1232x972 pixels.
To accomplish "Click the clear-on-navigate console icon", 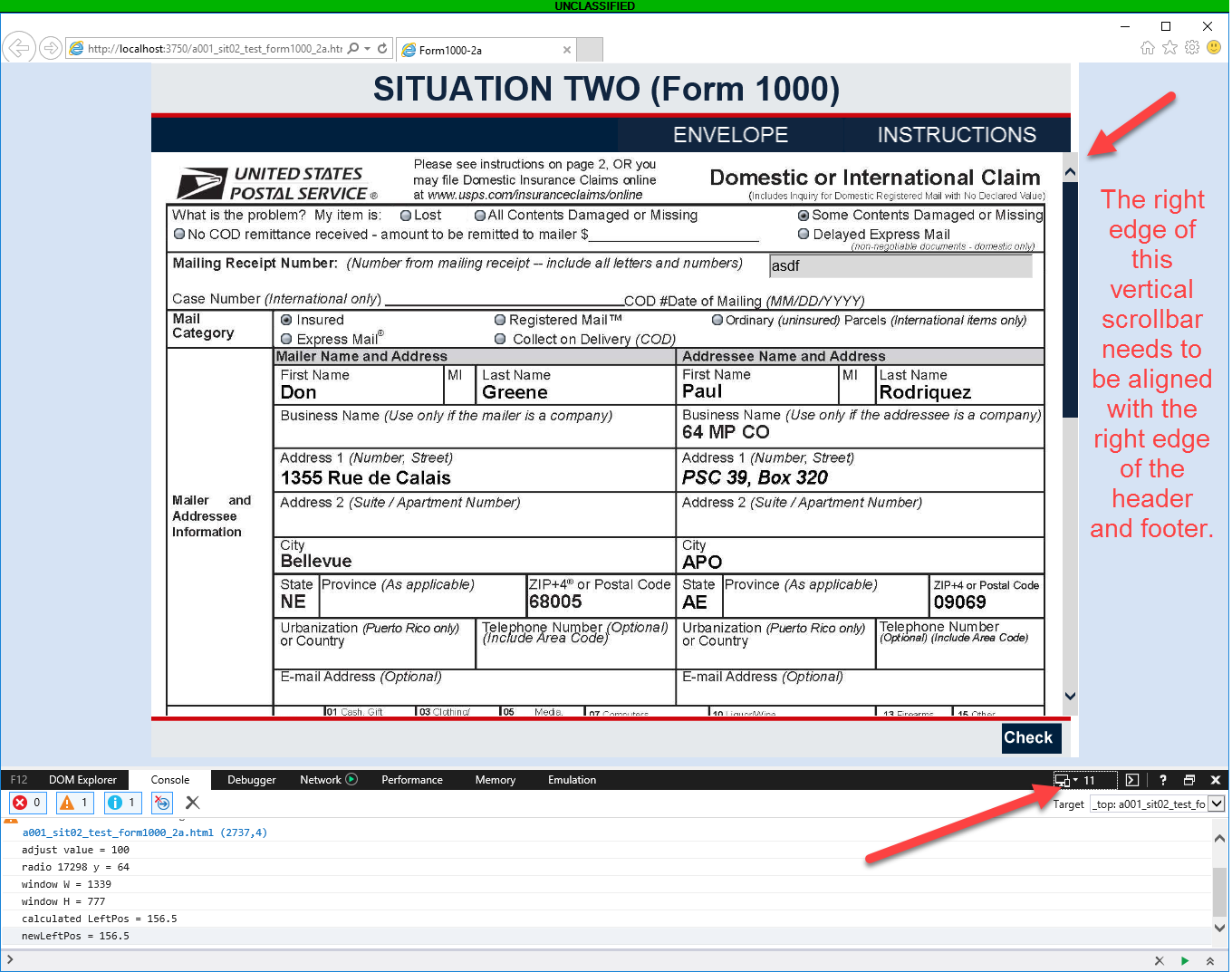I will 162,803.
